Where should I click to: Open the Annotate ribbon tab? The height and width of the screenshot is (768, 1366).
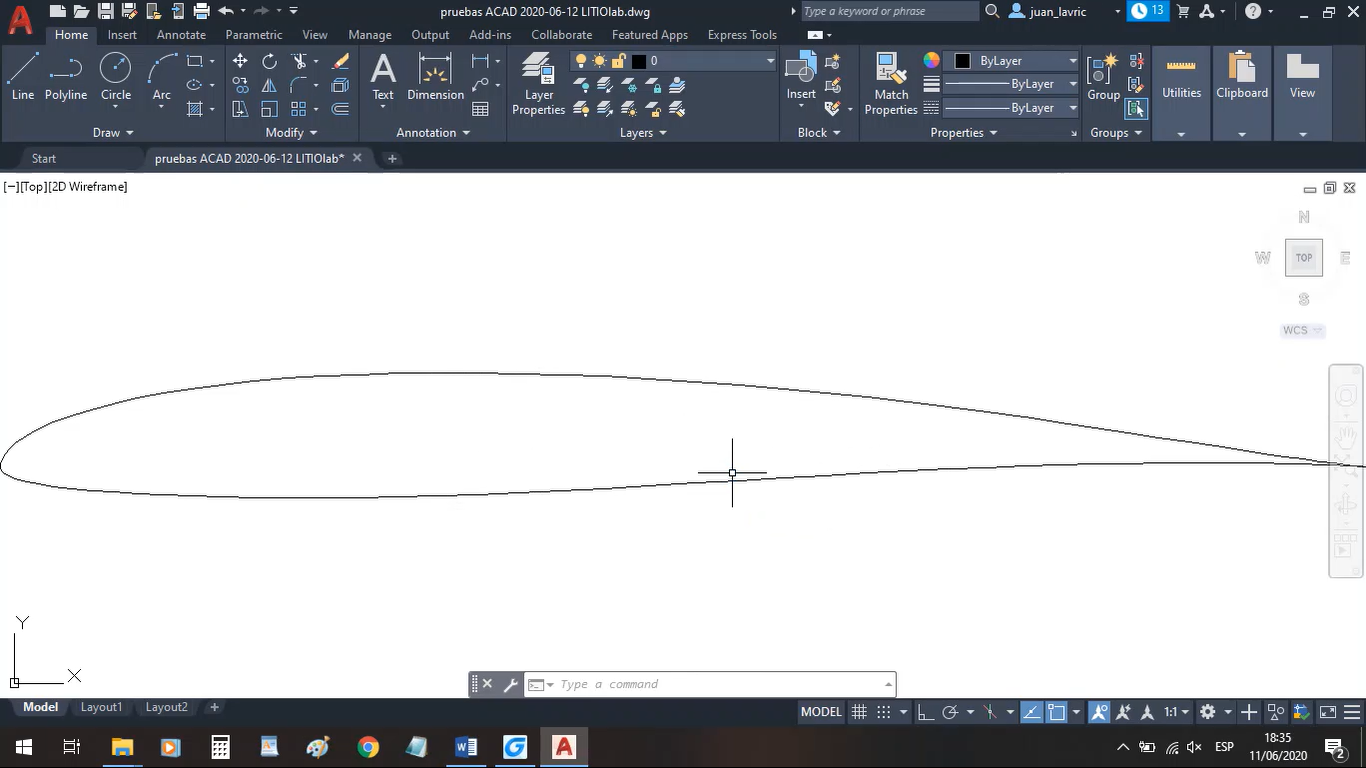tap(181, 34)
